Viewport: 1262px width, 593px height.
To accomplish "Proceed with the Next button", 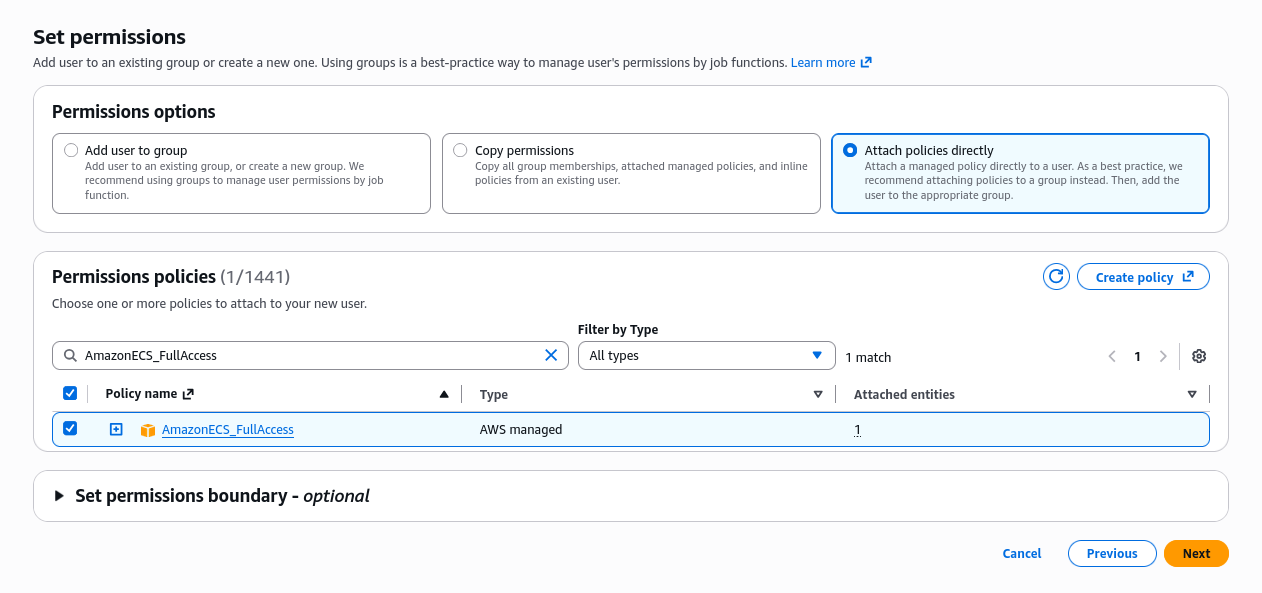I will pyautogui.click(x=1196, y=553).
